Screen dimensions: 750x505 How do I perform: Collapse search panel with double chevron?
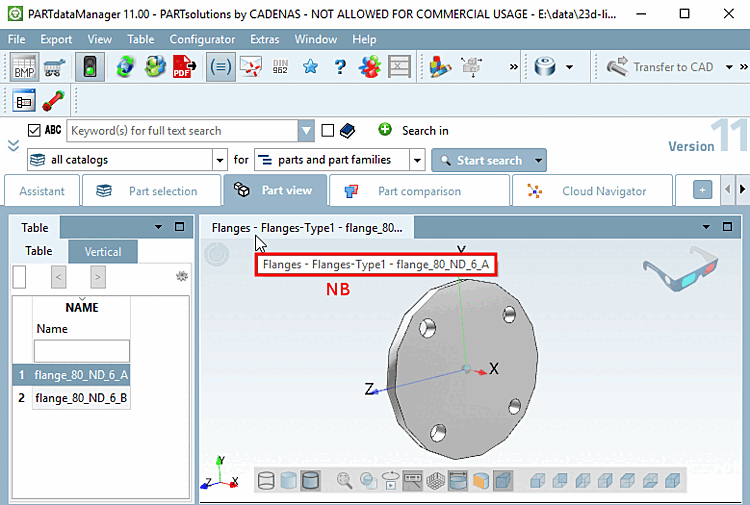tap(13, 146)
